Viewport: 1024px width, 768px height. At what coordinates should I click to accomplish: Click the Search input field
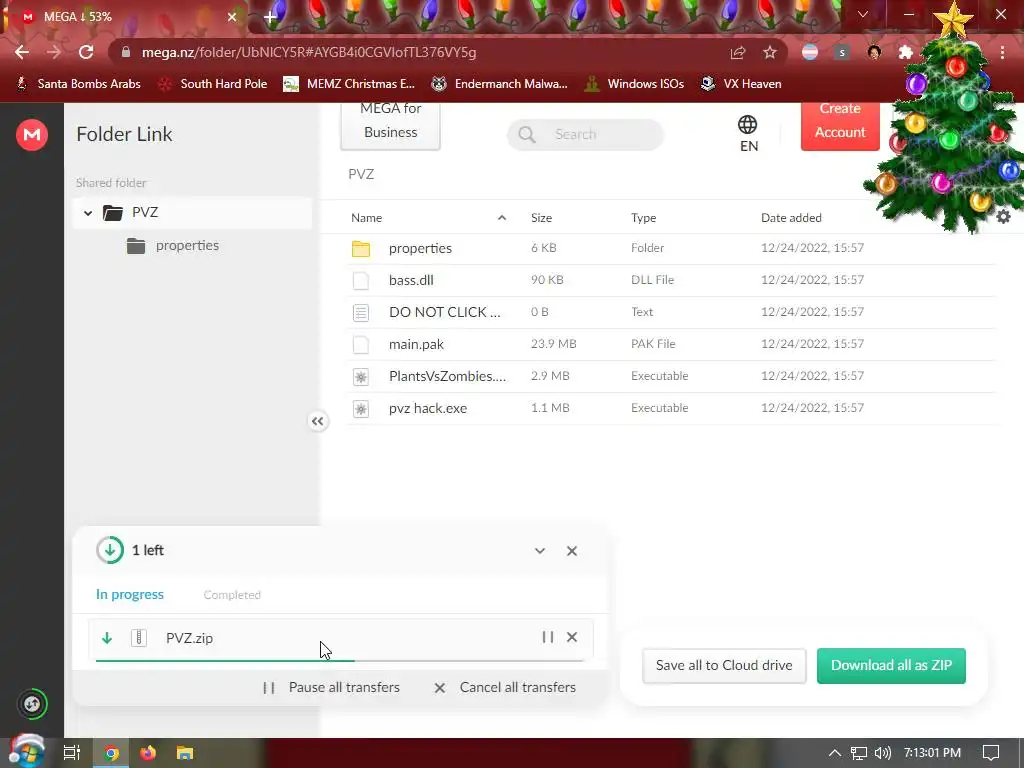click(585, 135)
